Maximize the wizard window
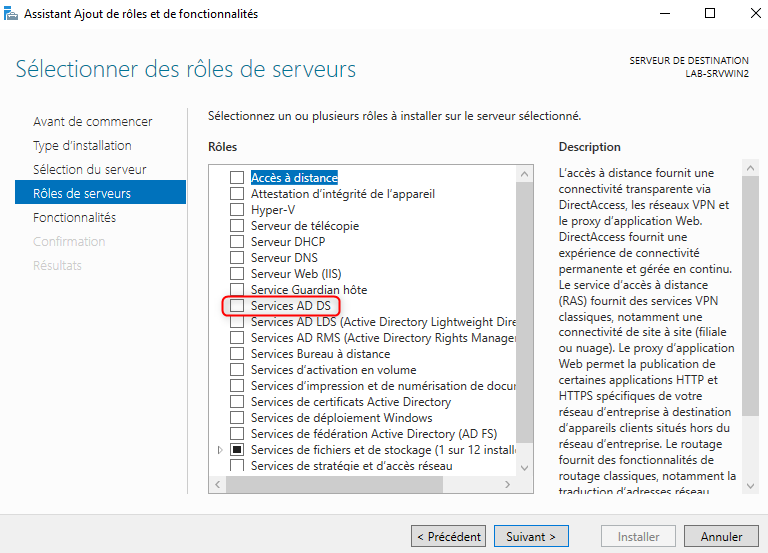Viewport: 768px width, 553px height. pyautogui.click(x=710, y=14)
